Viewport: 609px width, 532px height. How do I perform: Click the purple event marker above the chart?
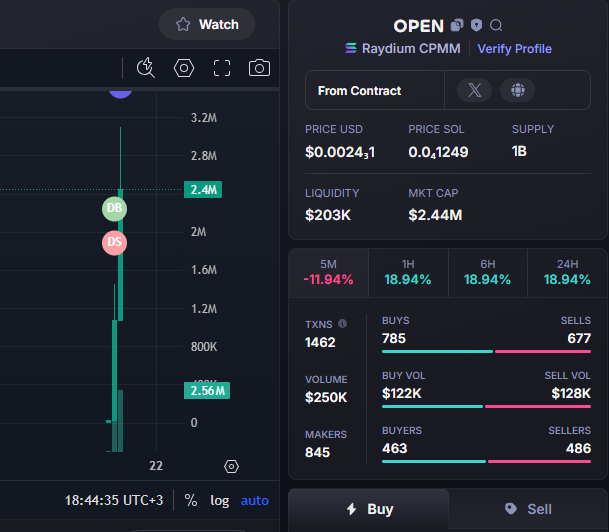coord(120,94)
